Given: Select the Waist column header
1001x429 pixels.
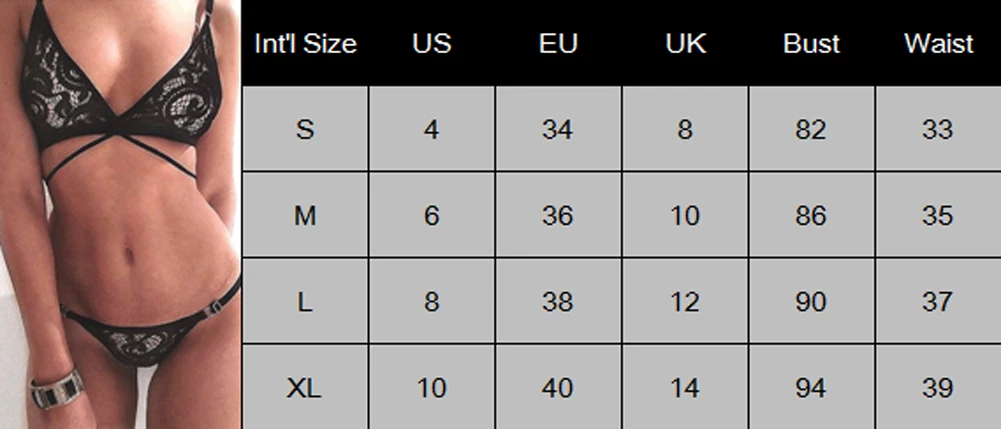Looking at the screenshot, I should coord(938,43).
